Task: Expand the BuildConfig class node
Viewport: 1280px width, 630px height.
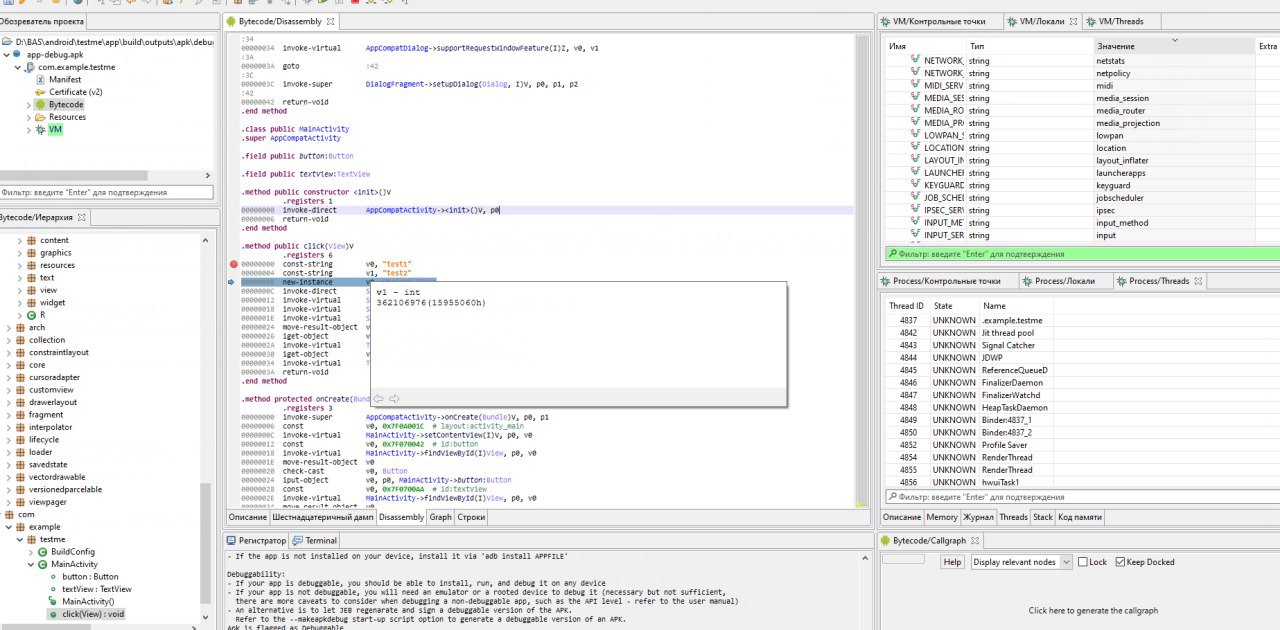Action: click(x=31, y=552)
